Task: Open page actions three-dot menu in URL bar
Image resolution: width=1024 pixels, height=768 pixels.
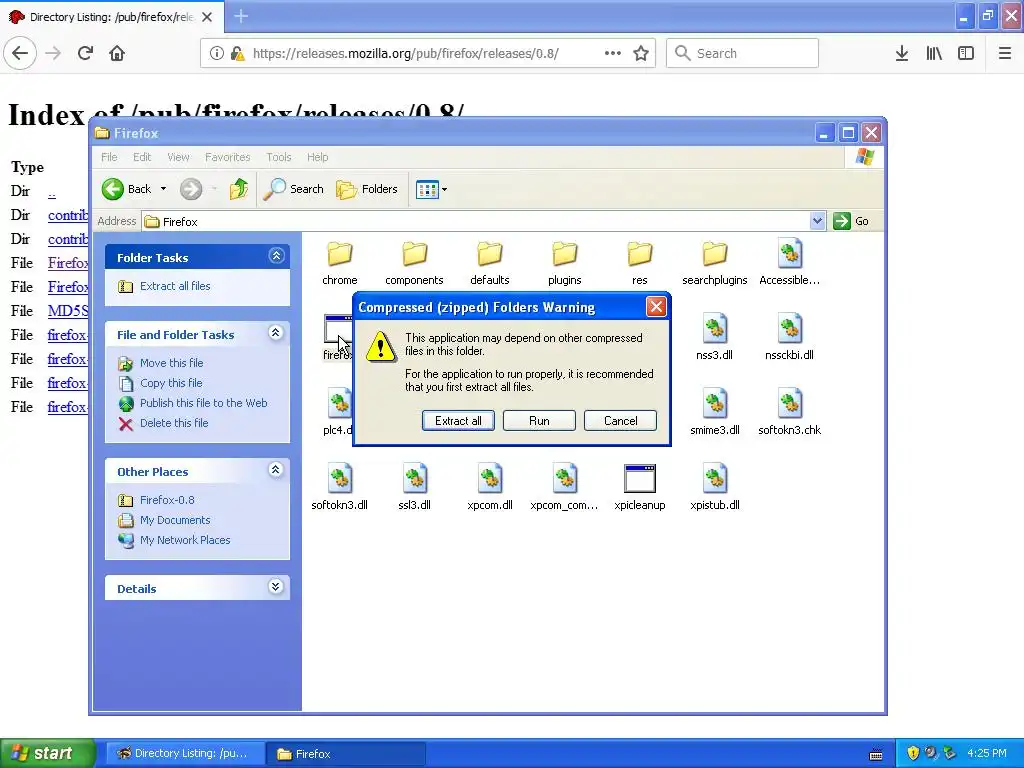Action: (x=613, y=53)
